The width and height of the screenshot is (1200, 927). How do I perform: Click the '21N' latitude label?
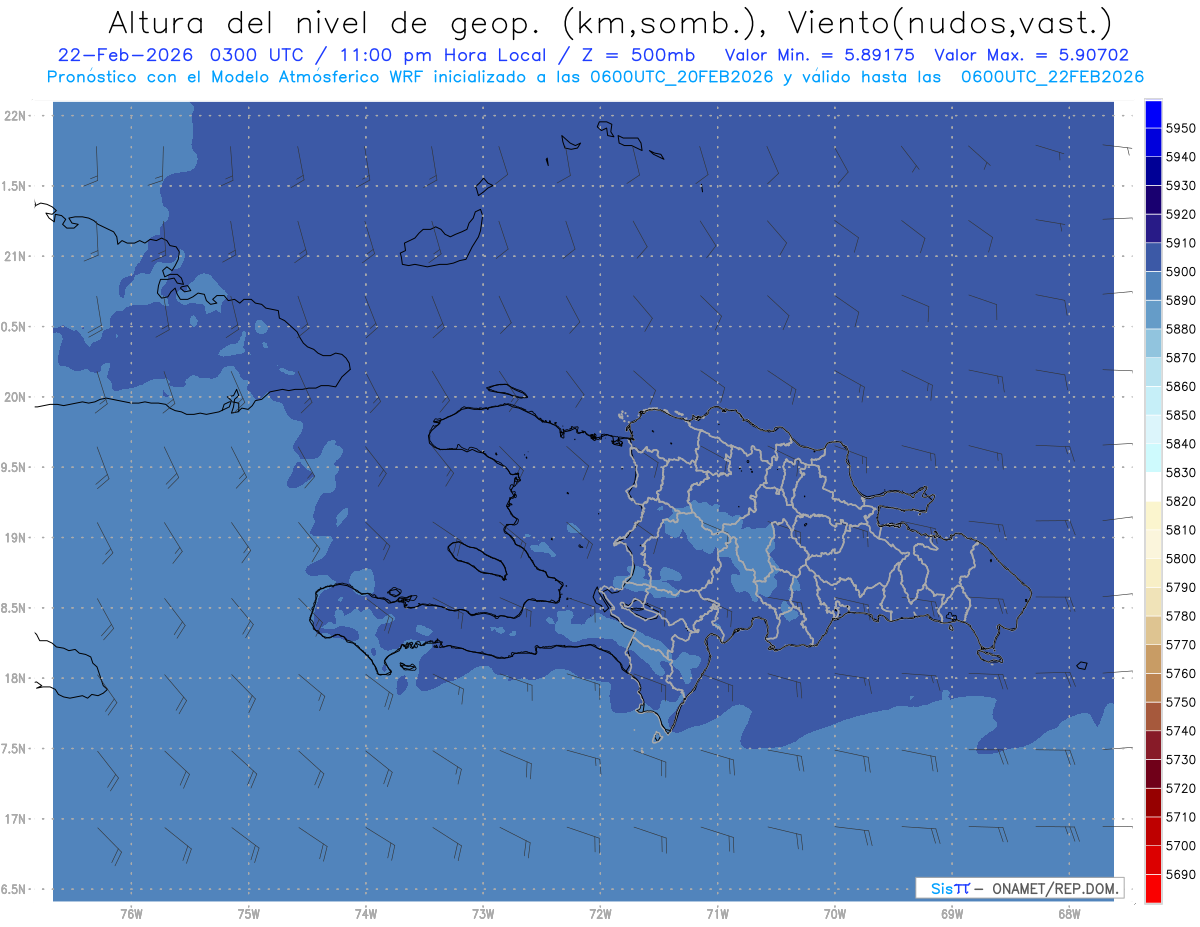(x=14, y=257)
